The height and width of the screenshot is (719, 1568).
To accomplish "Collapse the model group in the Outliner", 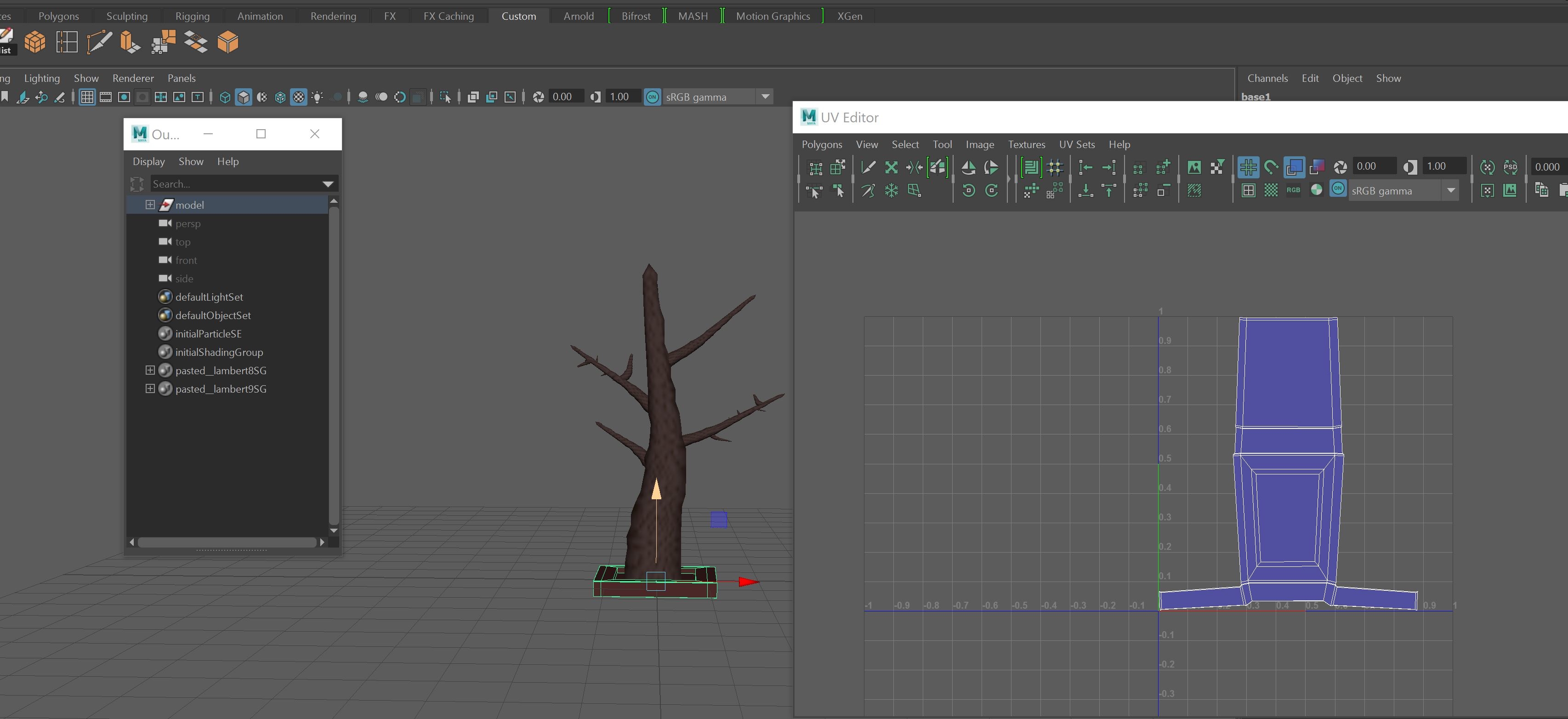I will click(150, 205).
